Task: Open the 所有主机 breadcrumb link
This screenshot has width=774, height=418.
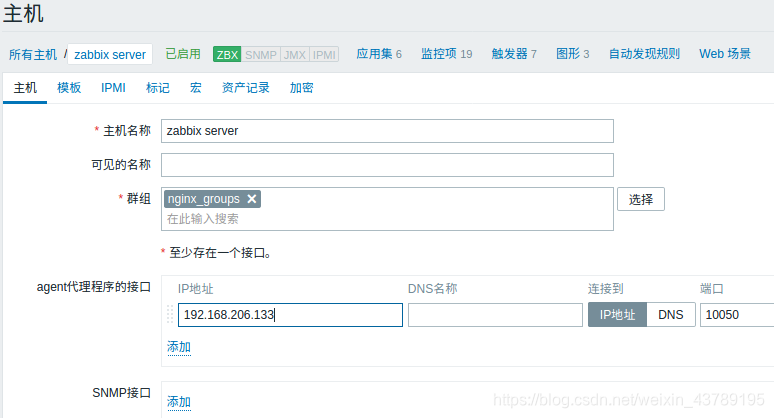Action: pos(33,54)
